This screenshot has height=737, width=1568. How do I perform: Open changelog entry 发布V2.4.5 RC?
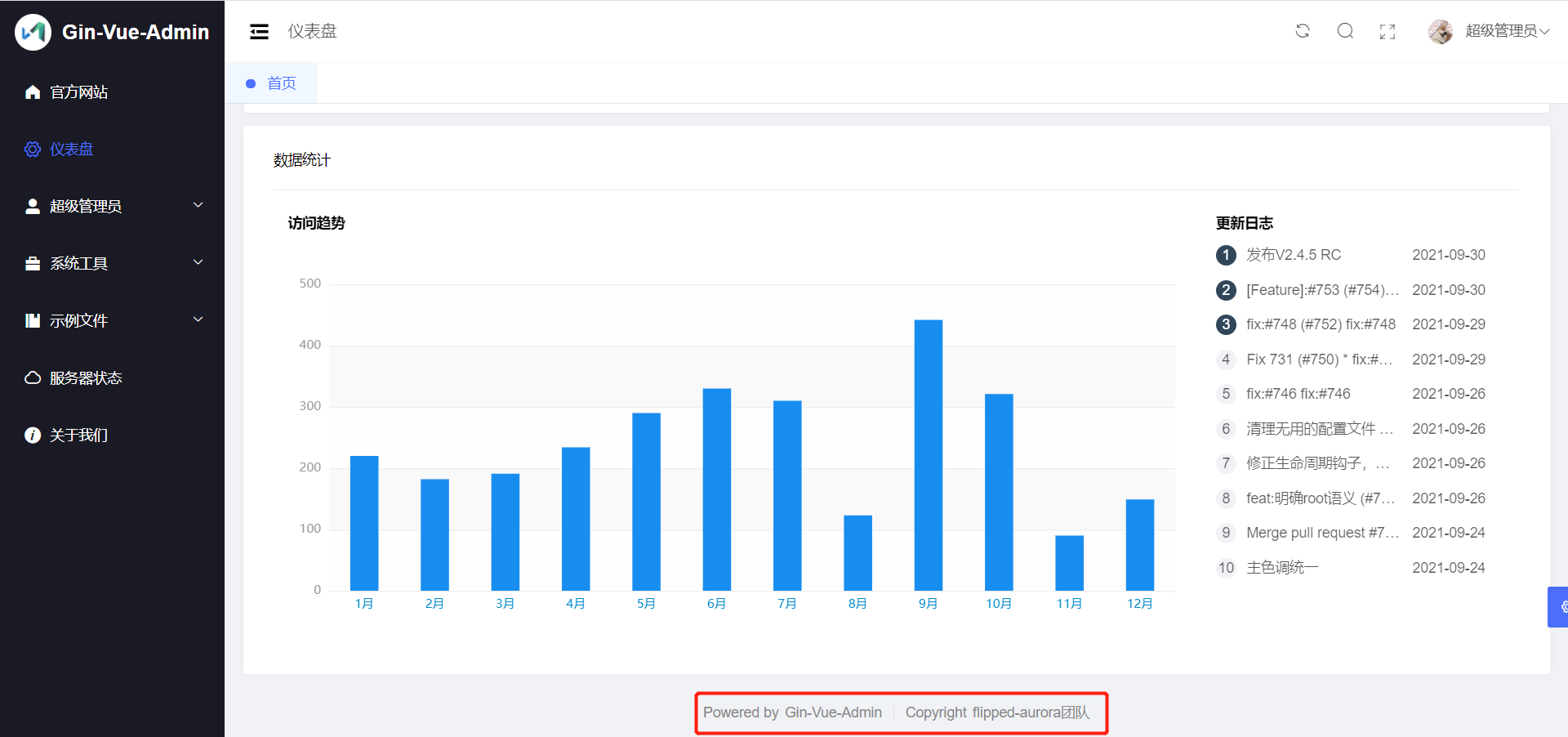coord(1294,255)
